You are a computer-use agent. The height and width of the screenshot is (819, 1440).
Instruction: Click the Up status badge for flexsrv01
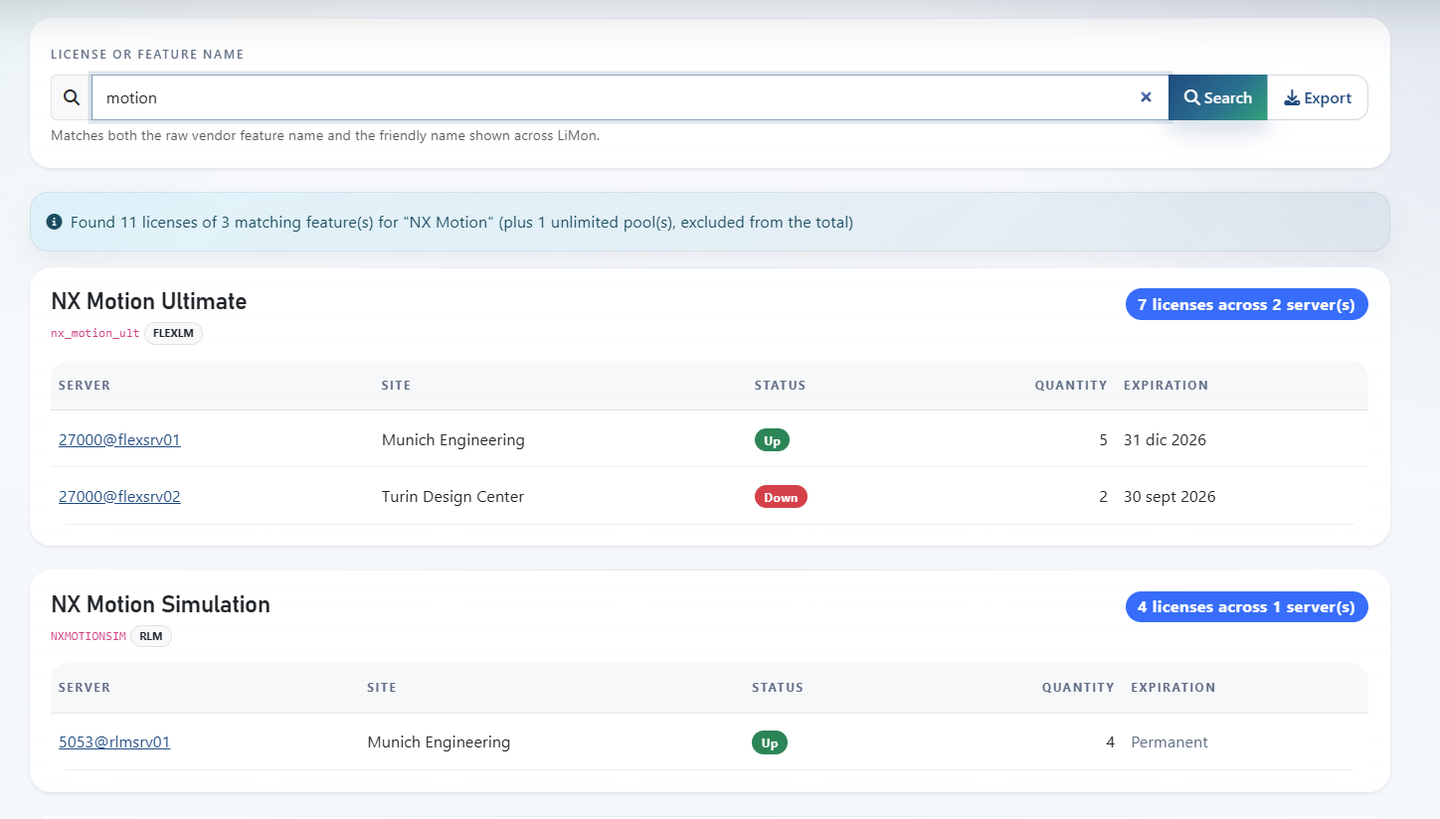coord(771,439)
